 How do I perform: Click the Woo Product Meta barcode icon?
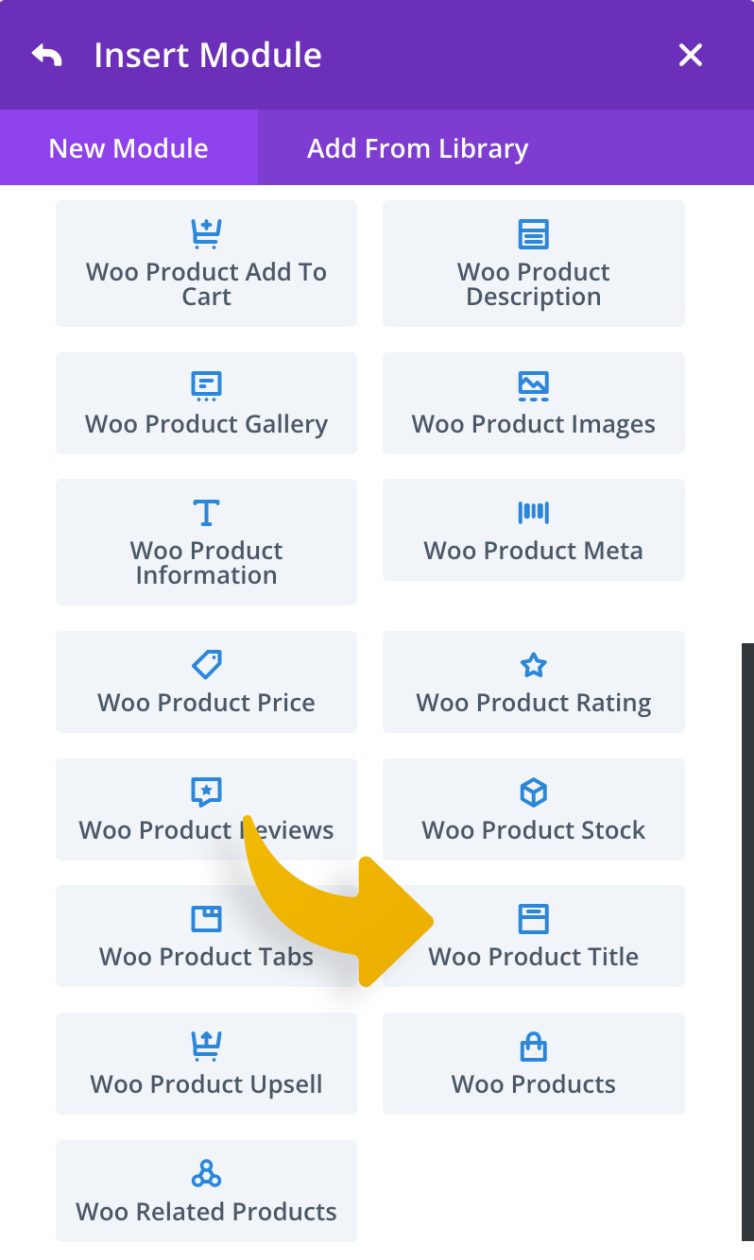[533, 512]
